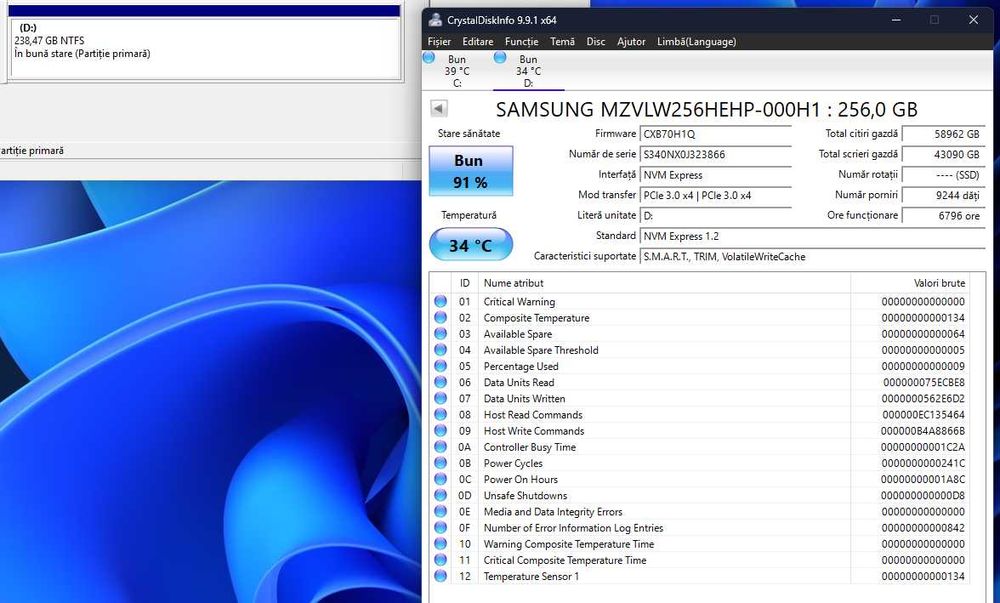Click the Unsafe Shutdowns attribute name

pyautogui.click(x=525, y=495)
